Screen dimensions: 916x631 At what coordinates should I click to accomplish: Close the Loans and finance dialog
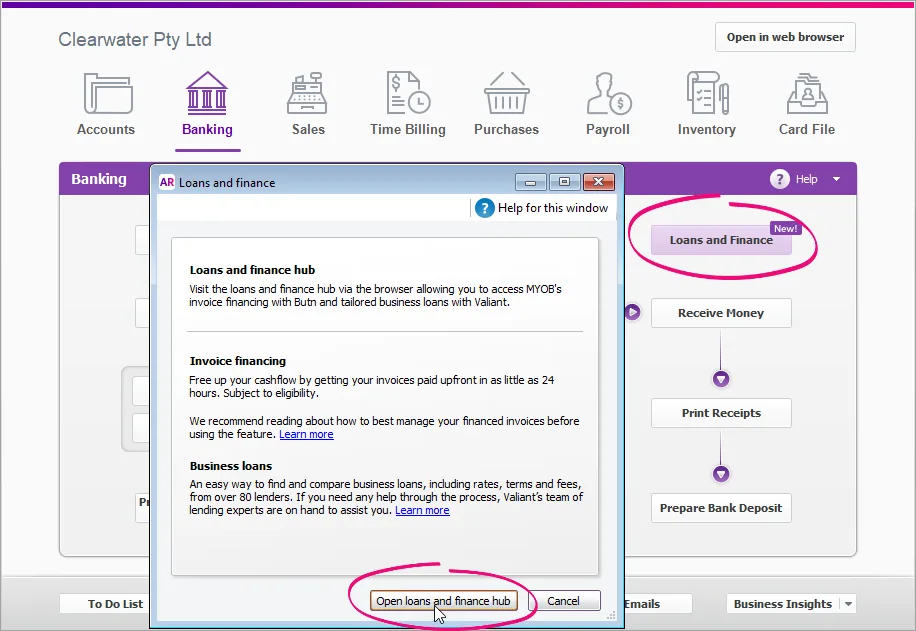pos(598,182)
